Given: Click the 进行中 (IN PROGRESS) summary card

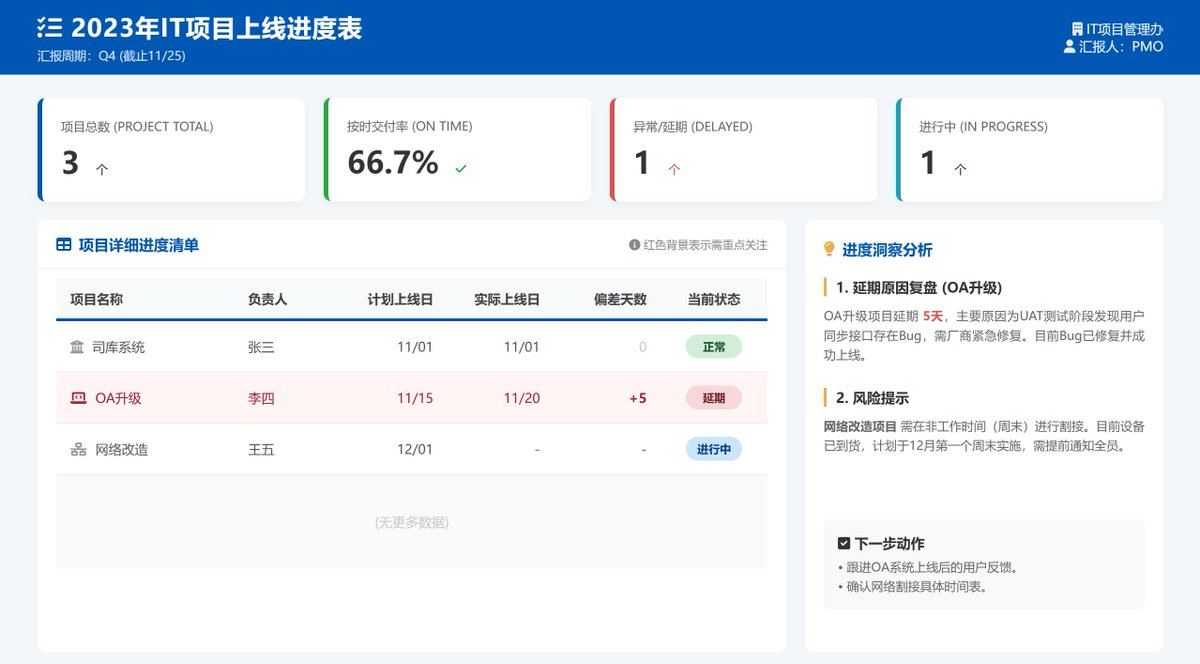Looking at the screenshot, I should click(x=1030, y=150).
